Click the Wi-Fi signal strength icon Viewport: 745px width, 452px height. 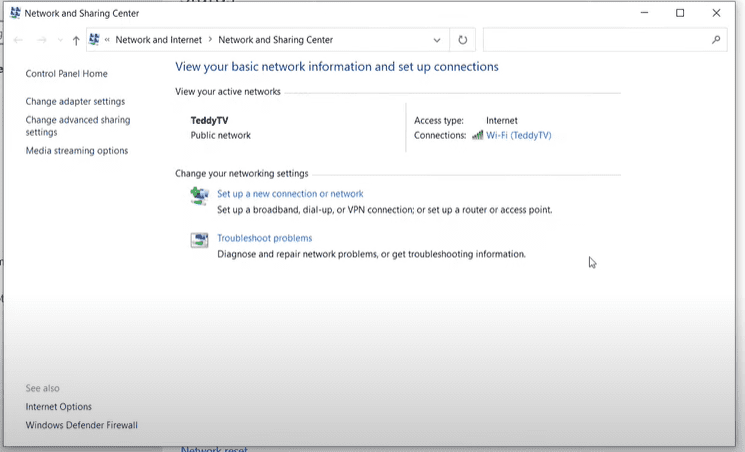click(477, 135)
